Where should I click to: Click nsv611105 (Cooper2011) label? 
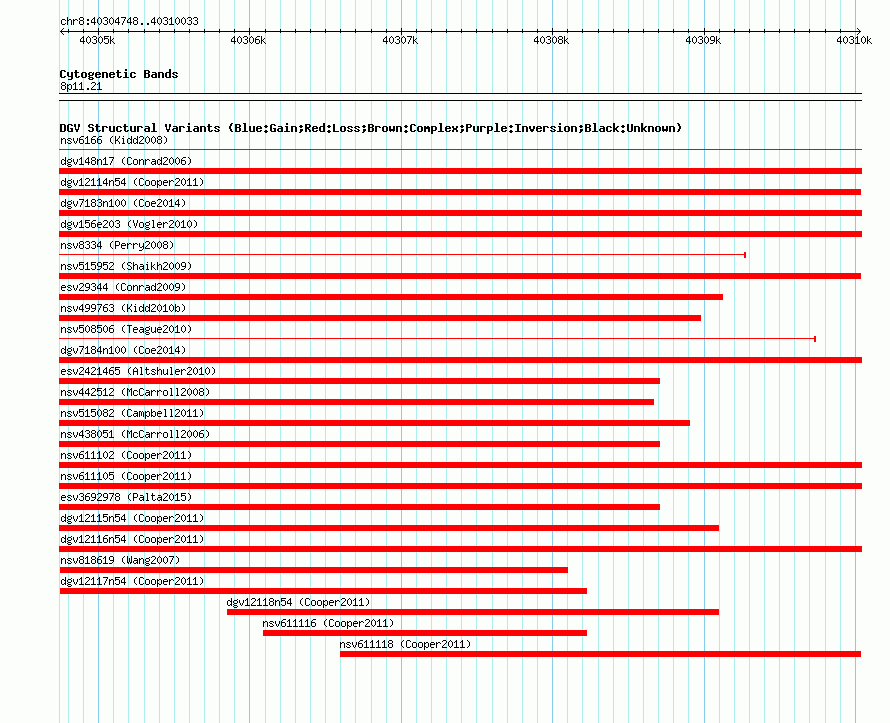pyautogui.click(x=126, y=476)
